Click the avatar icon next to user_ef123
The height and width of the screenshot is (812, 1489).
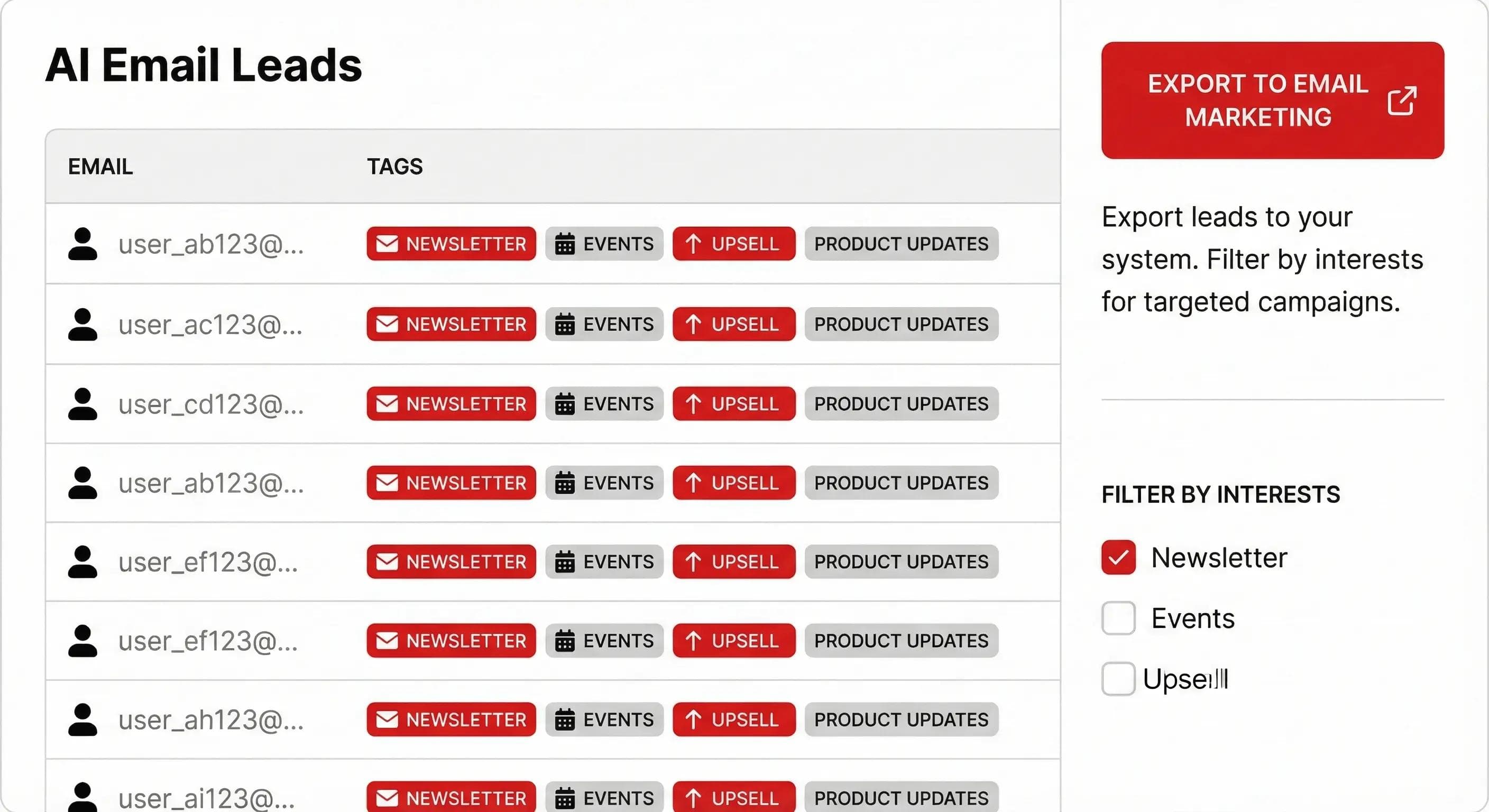[x=84, y=561]
